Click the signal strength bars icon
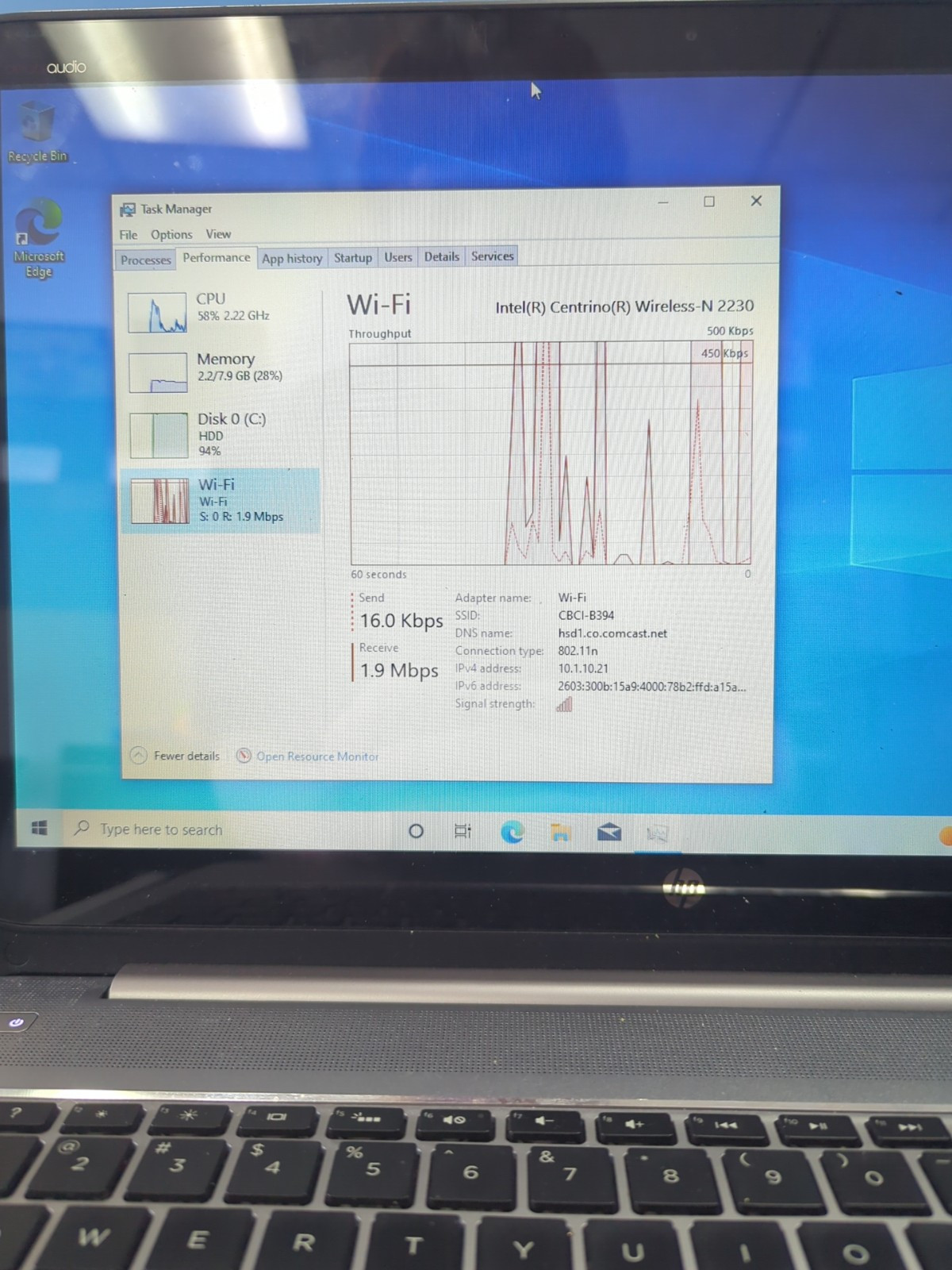 click(x=564, y=704)
